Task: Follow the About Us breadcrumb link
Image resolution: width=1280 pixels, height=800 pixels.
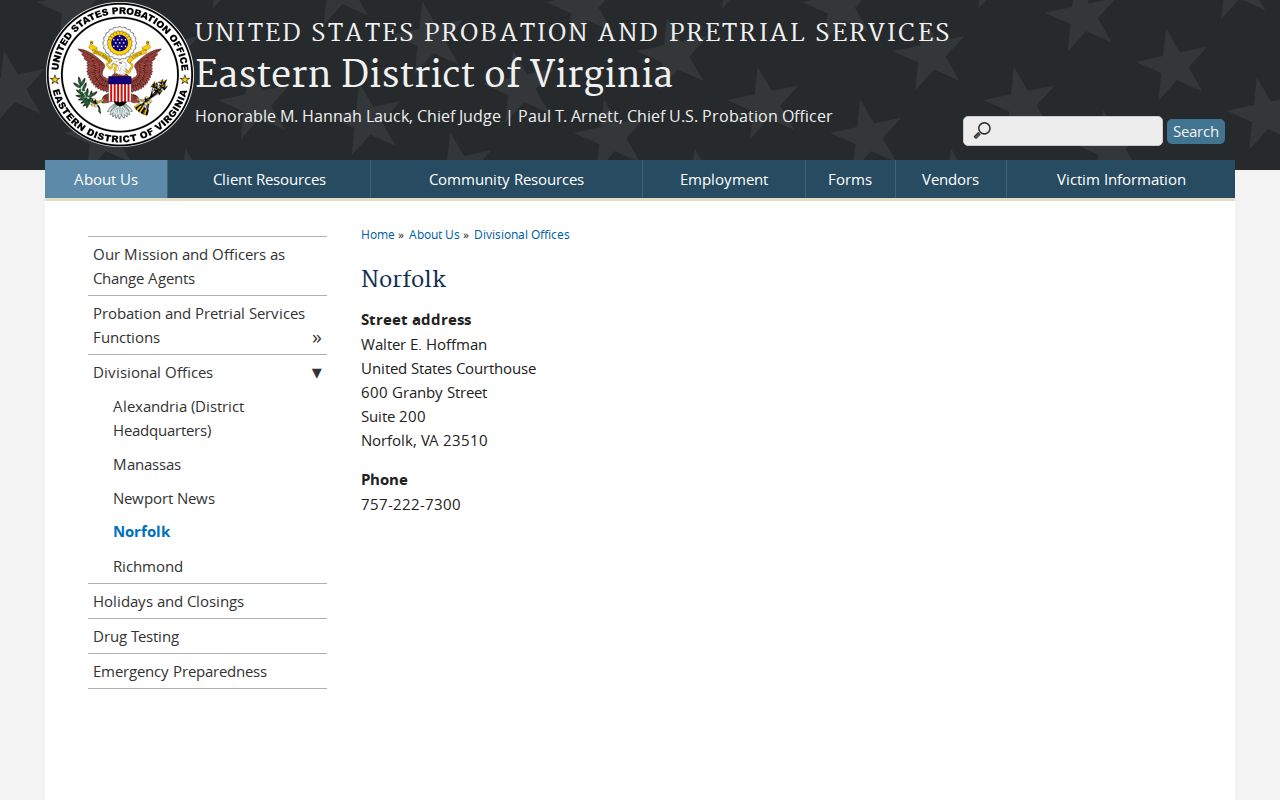Action: tap(434, 235)
